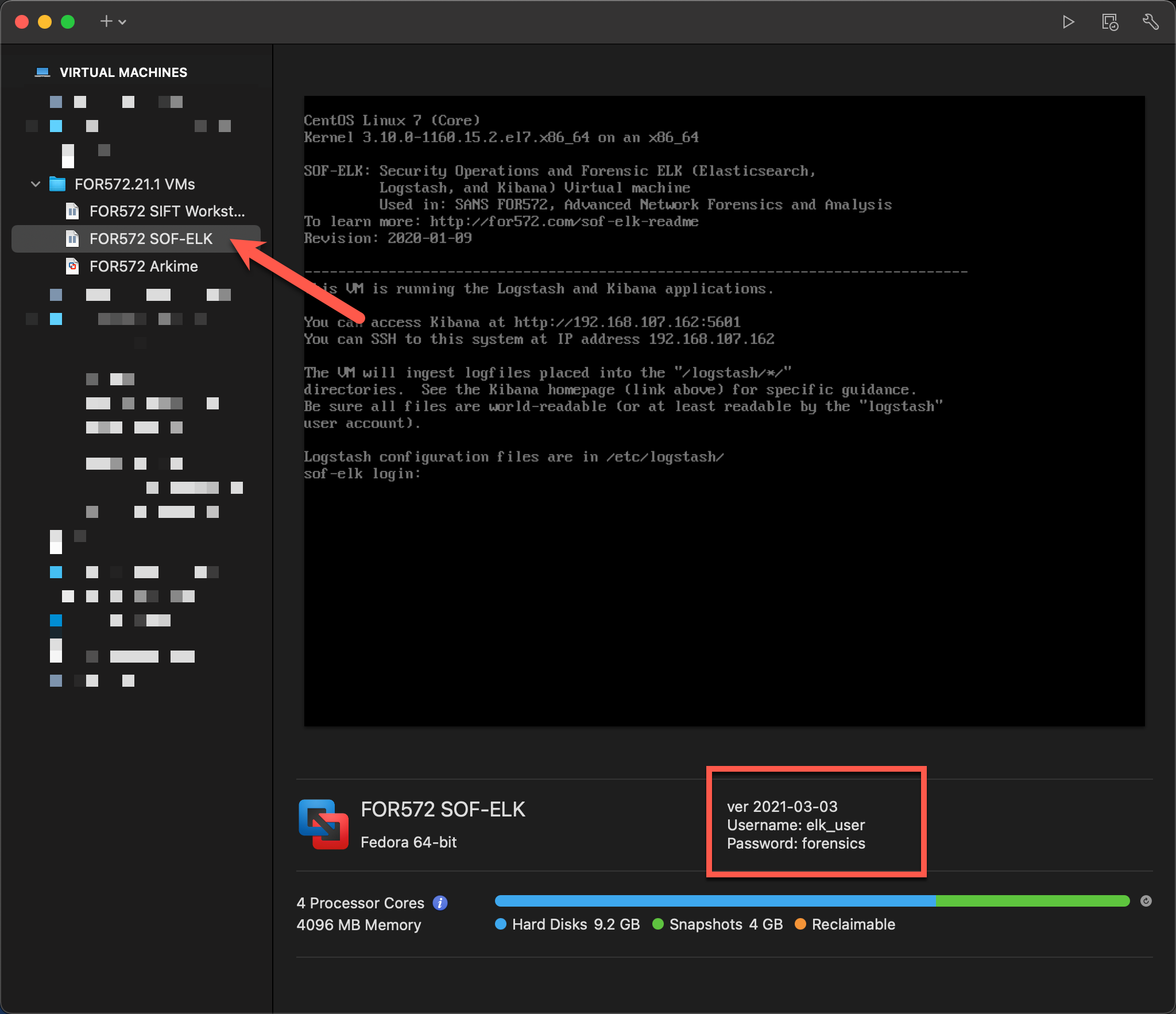Click the VIRTUAL MACHINES sidebar header

pos(123,72)
